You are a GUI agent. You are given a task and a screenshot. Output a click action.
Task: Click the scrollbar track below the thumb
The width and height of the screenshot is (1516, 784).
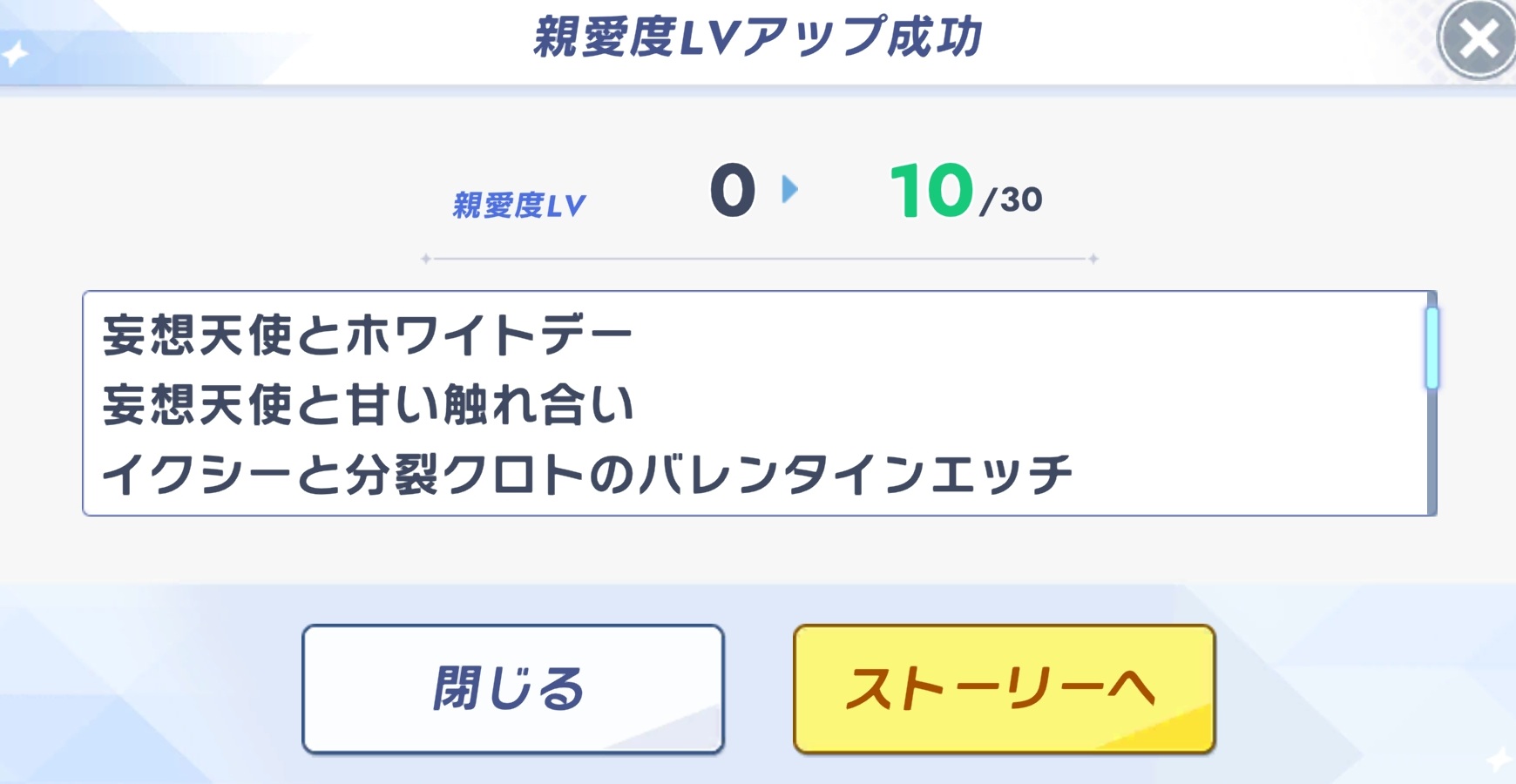click(1431, 453)
